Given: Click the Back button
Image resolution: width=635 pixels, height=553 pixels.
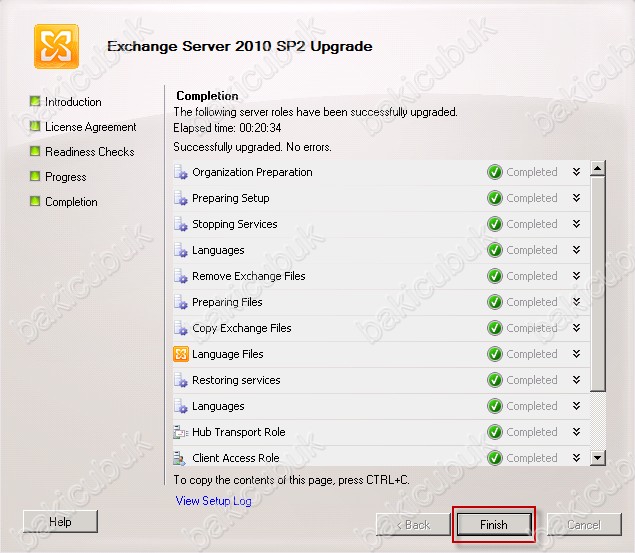Looking at the screenshot, I should click(413, 525).
